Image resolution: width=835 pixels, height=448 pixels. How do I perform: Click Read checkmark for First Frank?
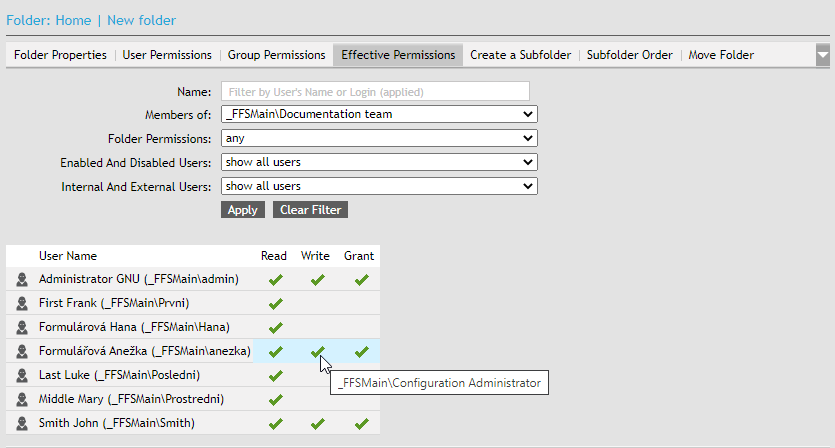coord(276,304)
